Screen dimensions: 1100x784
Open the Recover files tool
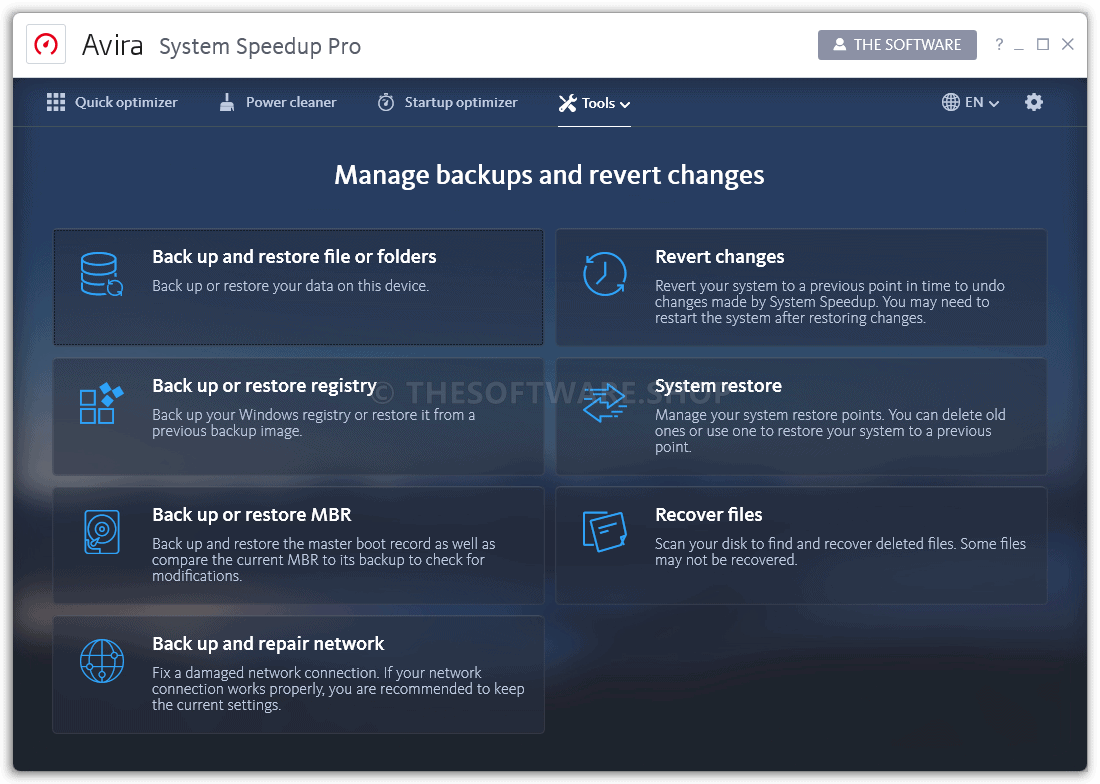point(801,546)
